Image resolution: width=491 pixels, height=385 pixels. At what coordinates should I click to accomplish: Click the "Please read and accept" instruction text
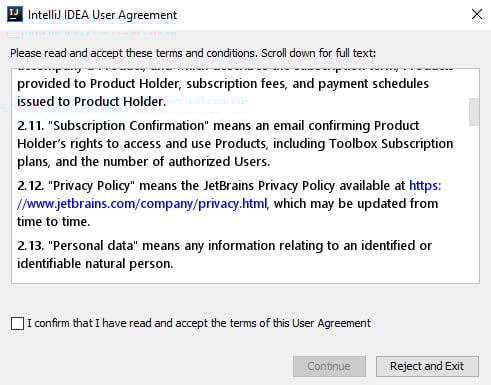click(x=193, y=53)
